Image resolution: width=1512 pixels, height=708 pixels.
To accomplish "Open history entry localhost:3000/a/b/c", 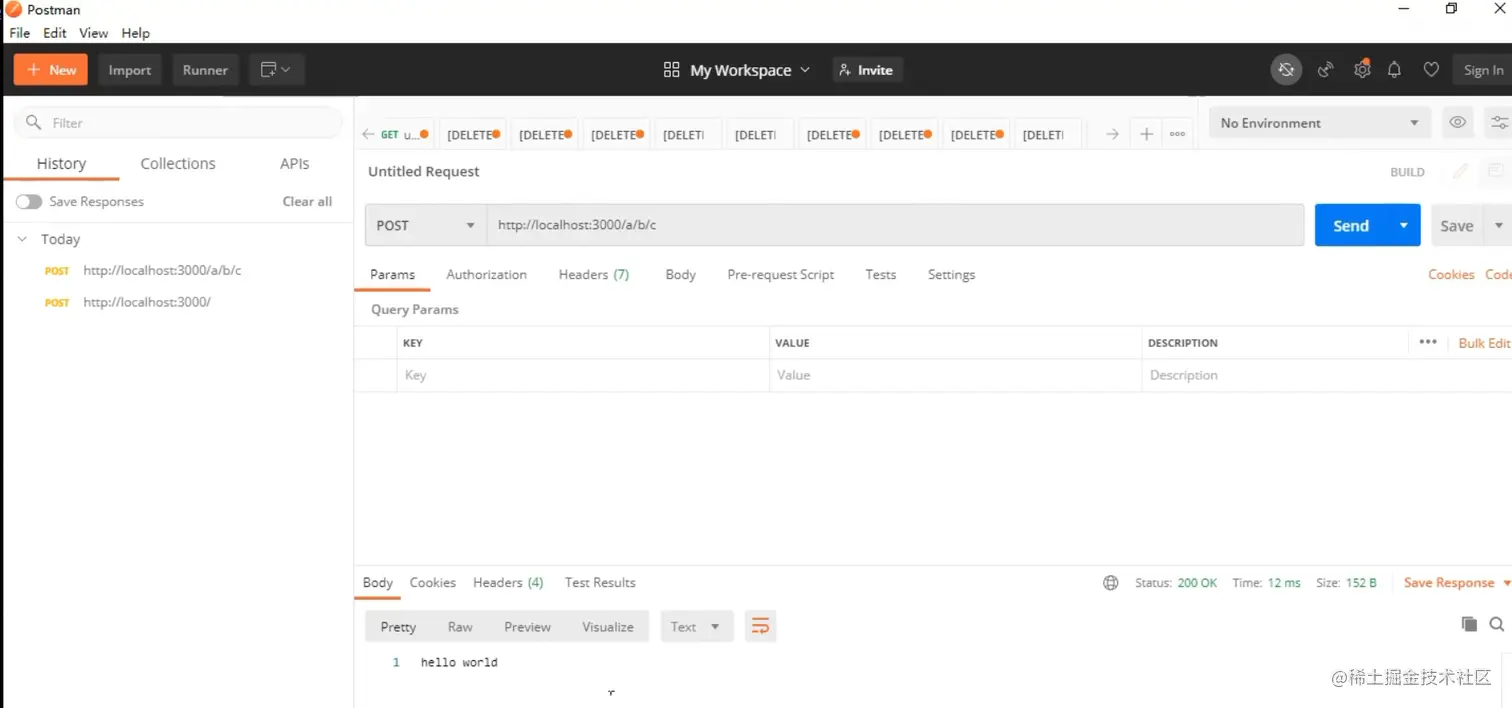I will [162, 271].
